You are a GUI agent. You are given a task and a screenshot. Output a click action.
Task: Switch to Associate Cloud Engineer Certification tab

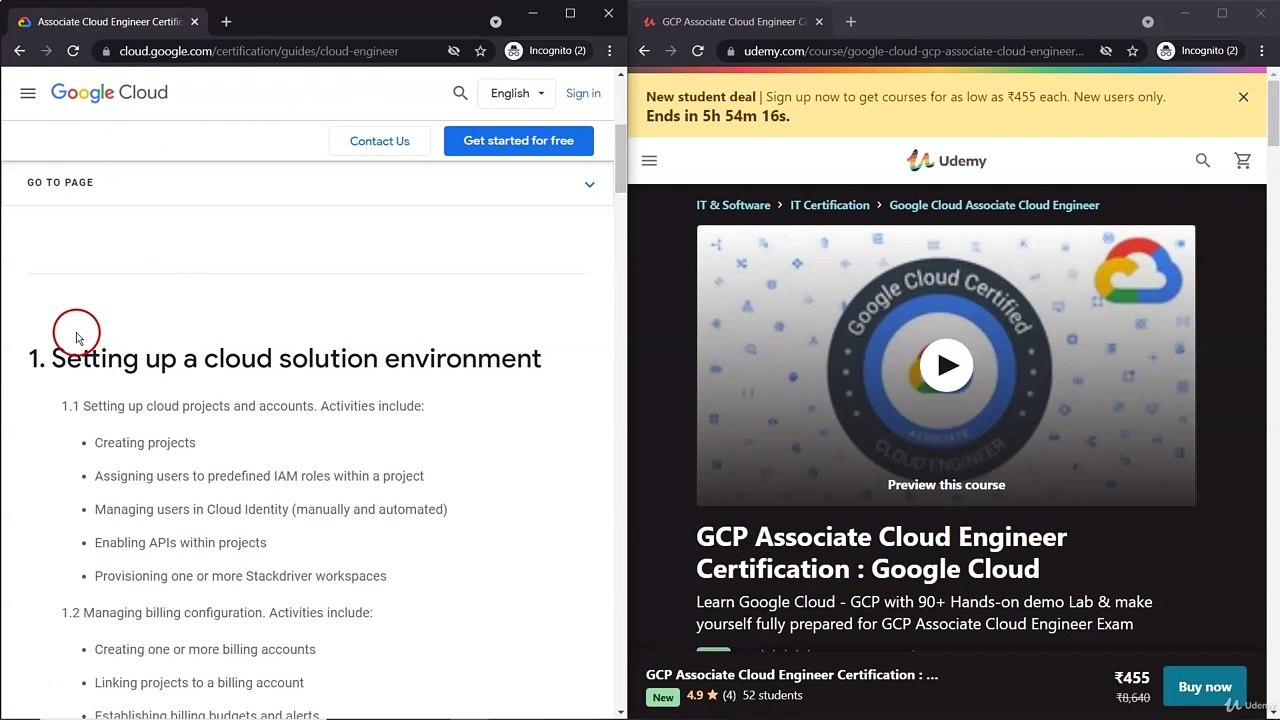(108, 22)
